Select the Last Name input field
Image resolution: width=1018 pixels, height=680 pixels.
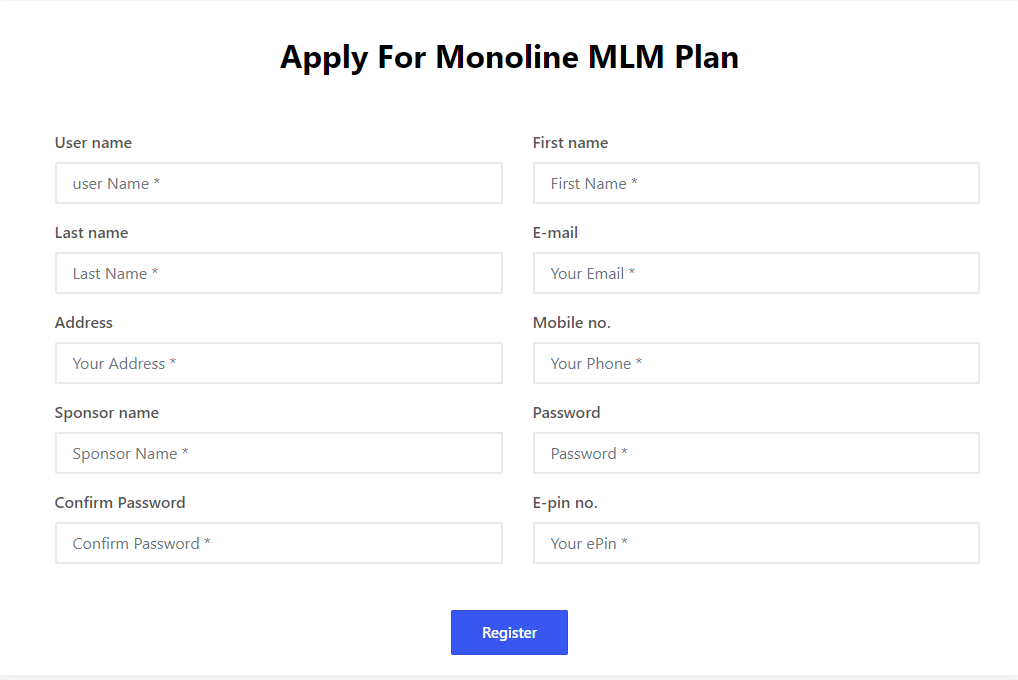point(278,274)
